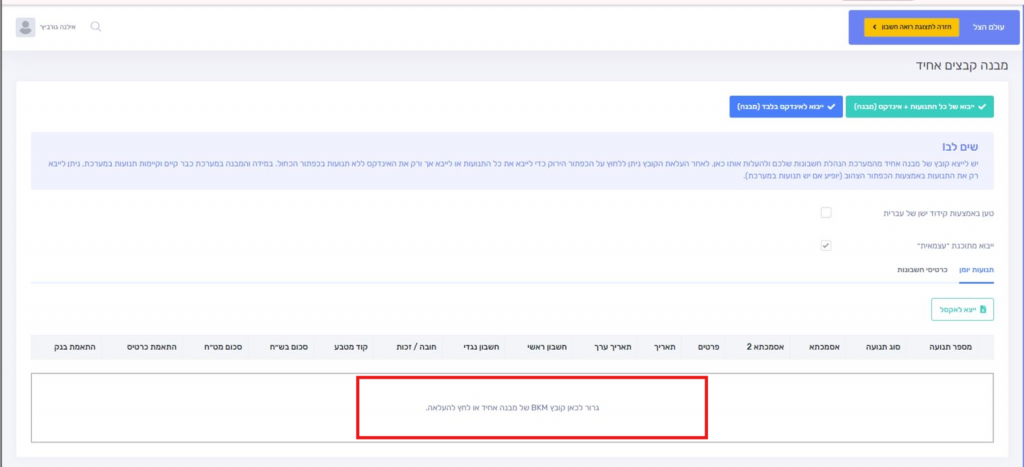Image resolution: width=1024 pixels, height=467 pixels.
Task: Click the search magnifier icon
Action: (x=96, y=27)
